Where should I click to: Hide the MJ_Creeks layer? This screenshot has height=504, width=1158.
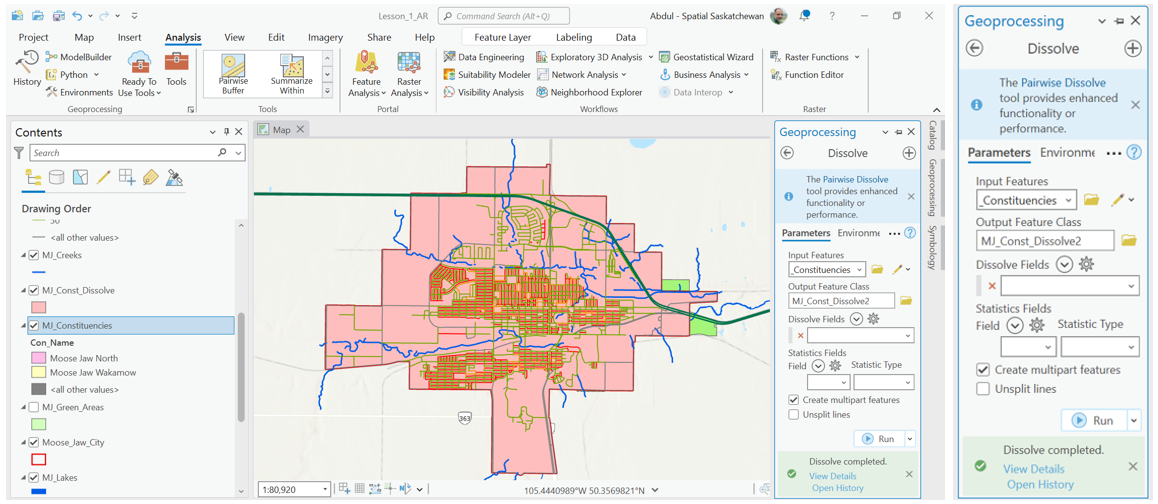tap(34, 255)
